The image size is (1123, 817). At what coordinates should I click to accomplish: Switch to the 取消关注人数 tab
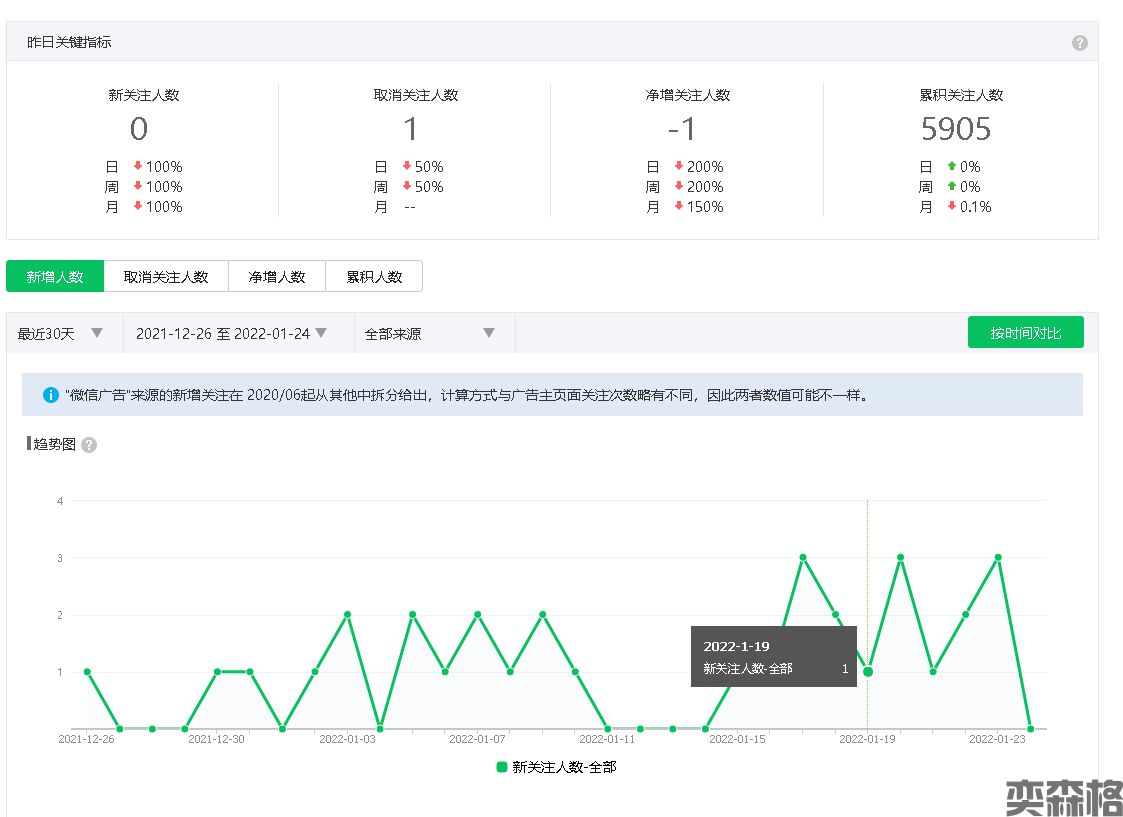tap(166, 277)
